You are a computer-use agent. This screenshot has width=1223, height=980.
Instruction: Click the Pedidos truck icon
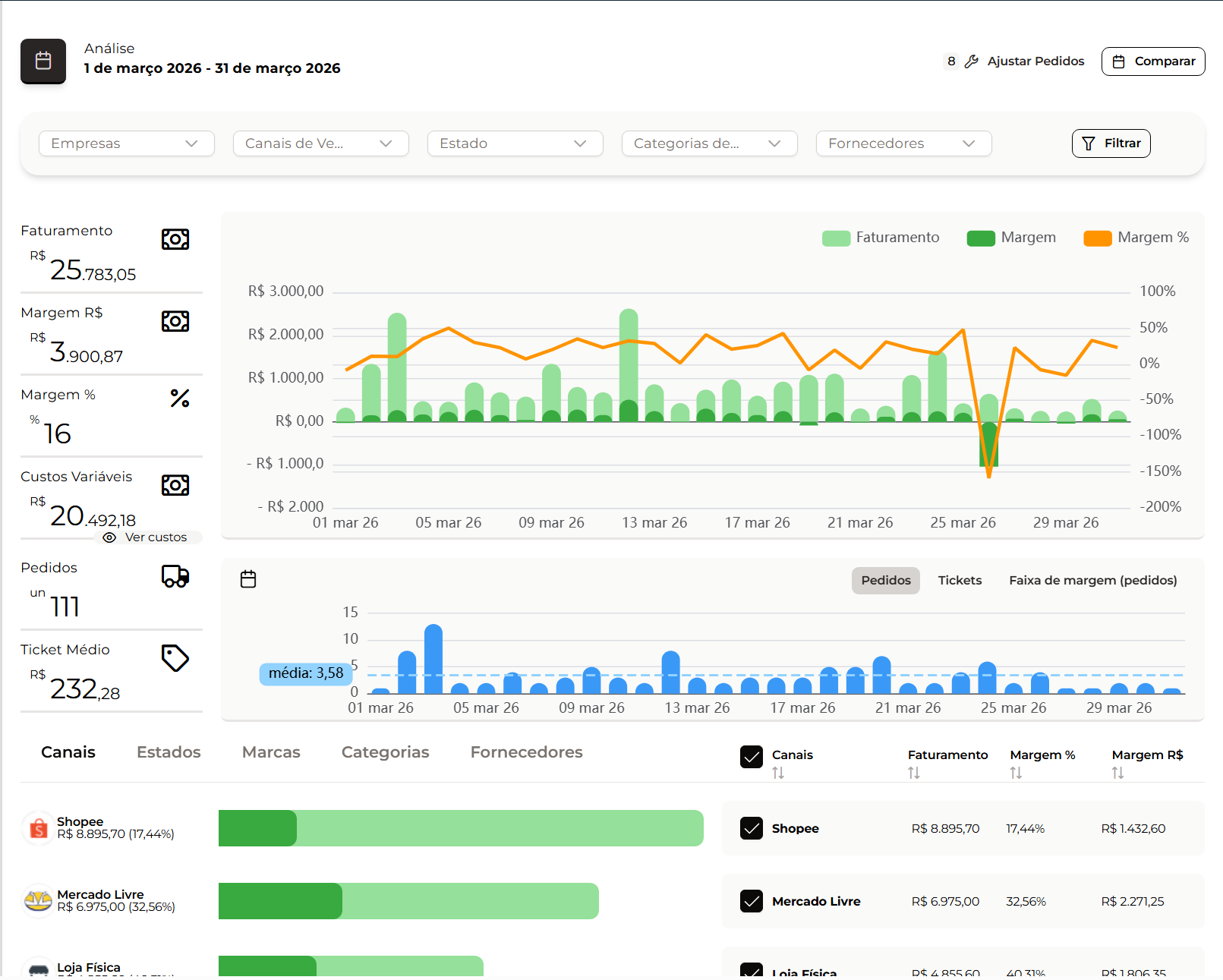pyautogui.click(x=175, y=576)
